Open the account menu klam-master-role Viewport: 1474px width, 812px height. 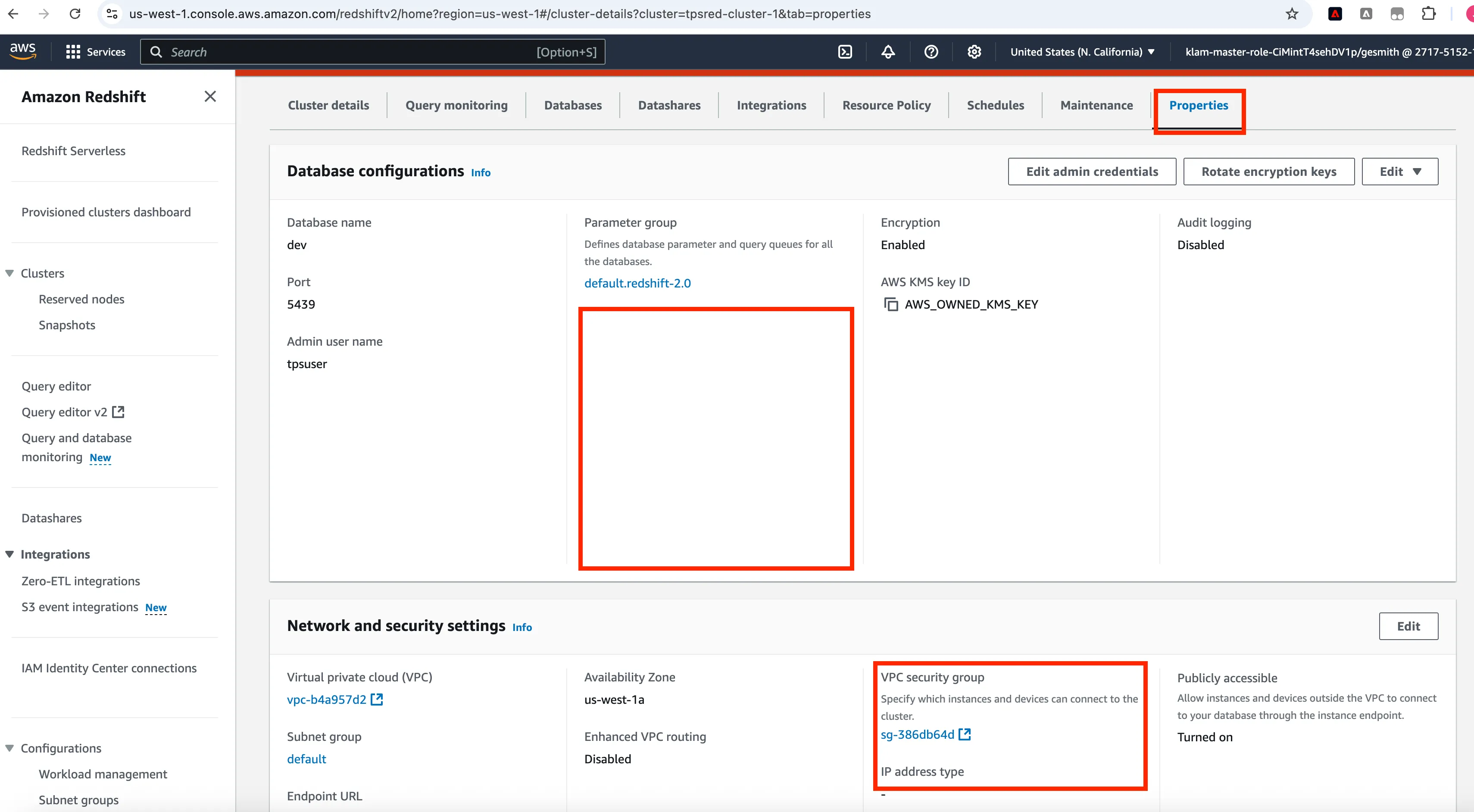[x=1329, y=52]
